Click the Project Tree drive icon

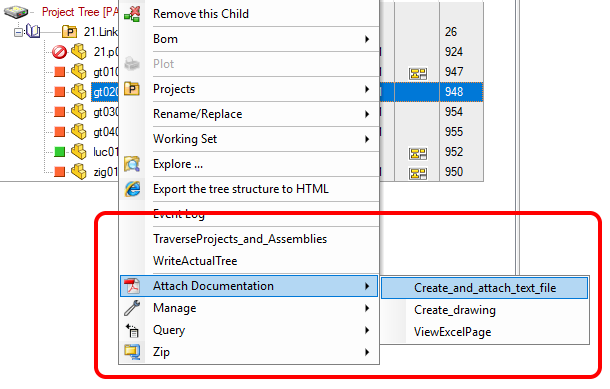16,12
